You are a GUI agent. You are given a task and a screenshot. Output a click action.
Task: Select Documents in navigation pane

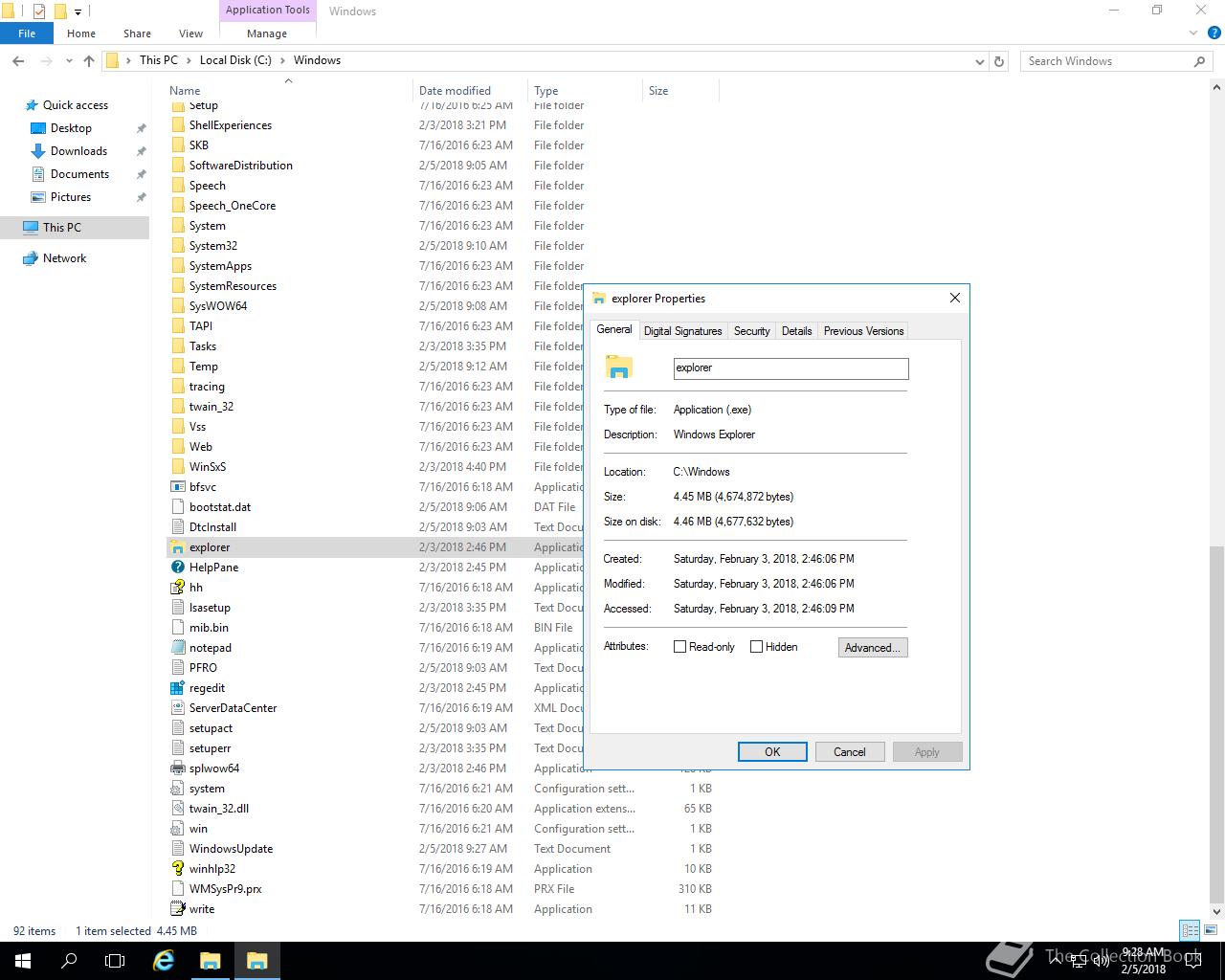click(79, 174)
